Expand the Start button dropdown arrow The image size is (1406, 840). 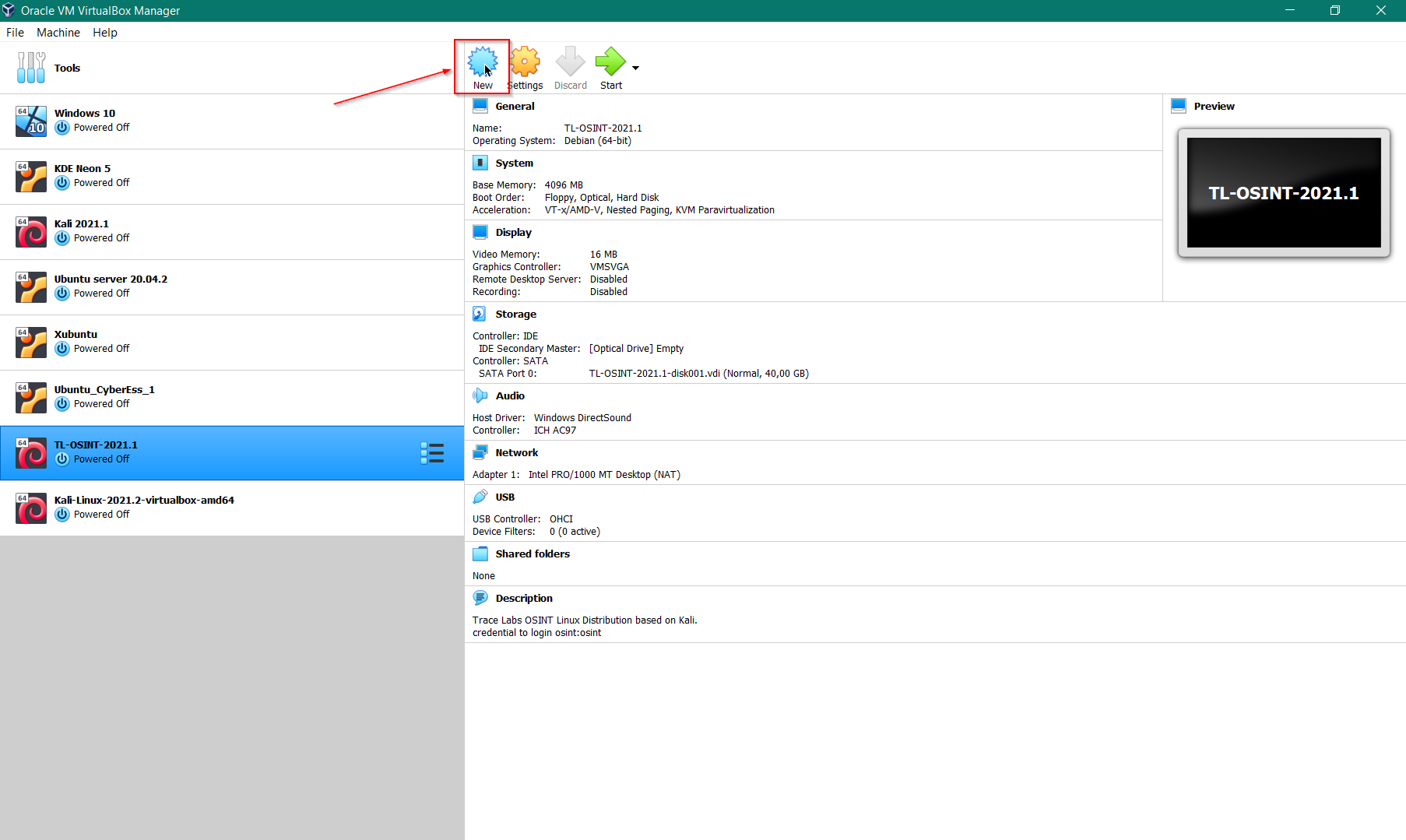[x=636, y=69]
